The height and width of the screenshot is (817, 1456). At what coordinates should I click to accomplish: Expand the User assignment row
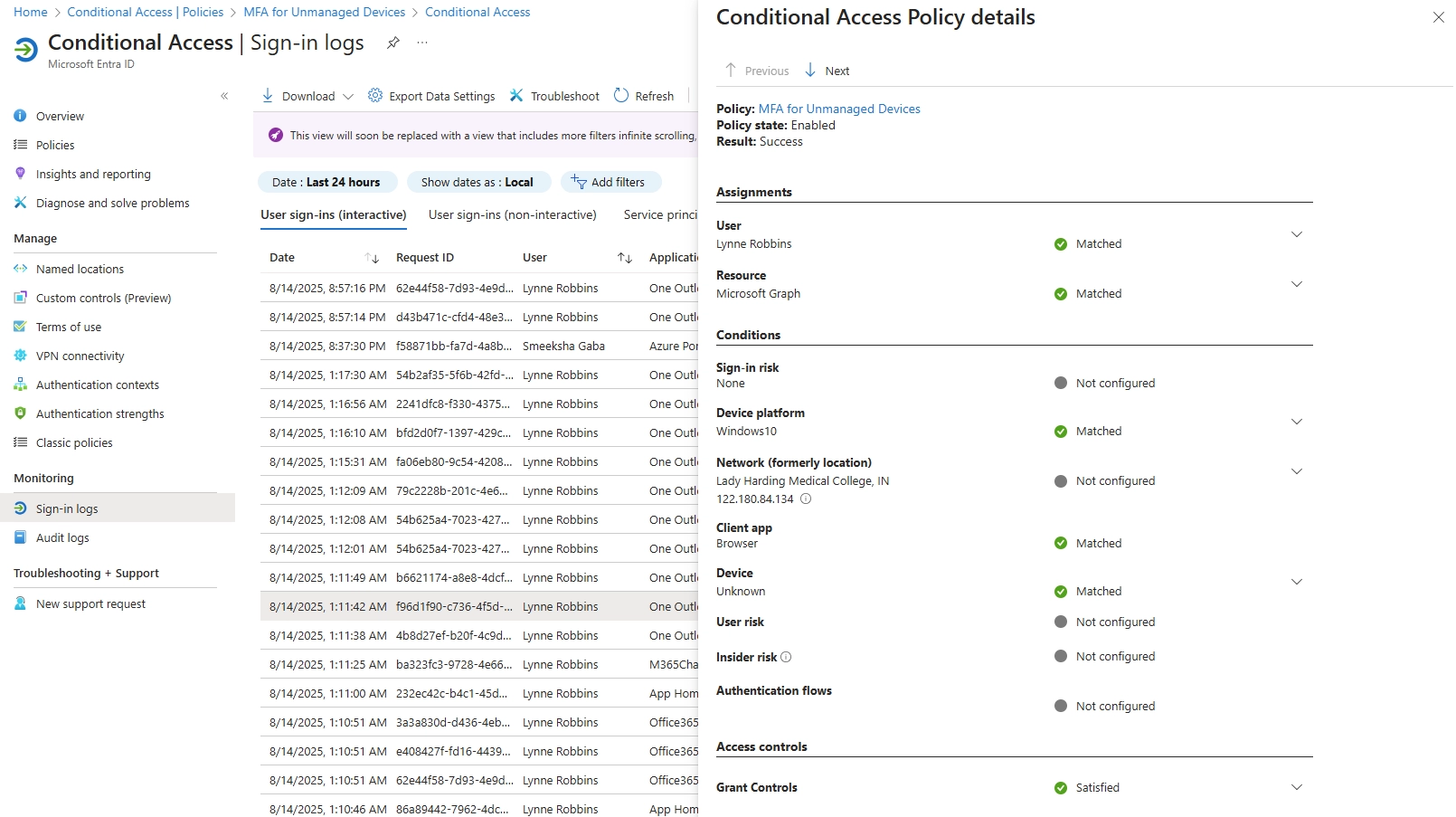tap(1296, 234)
